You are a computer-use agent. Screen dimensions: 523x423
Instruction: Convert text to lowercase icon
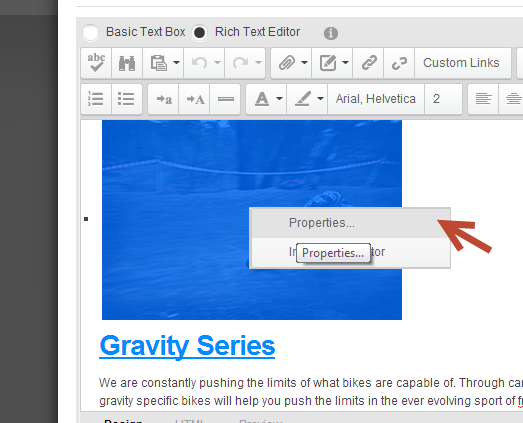tap(164, 99)
